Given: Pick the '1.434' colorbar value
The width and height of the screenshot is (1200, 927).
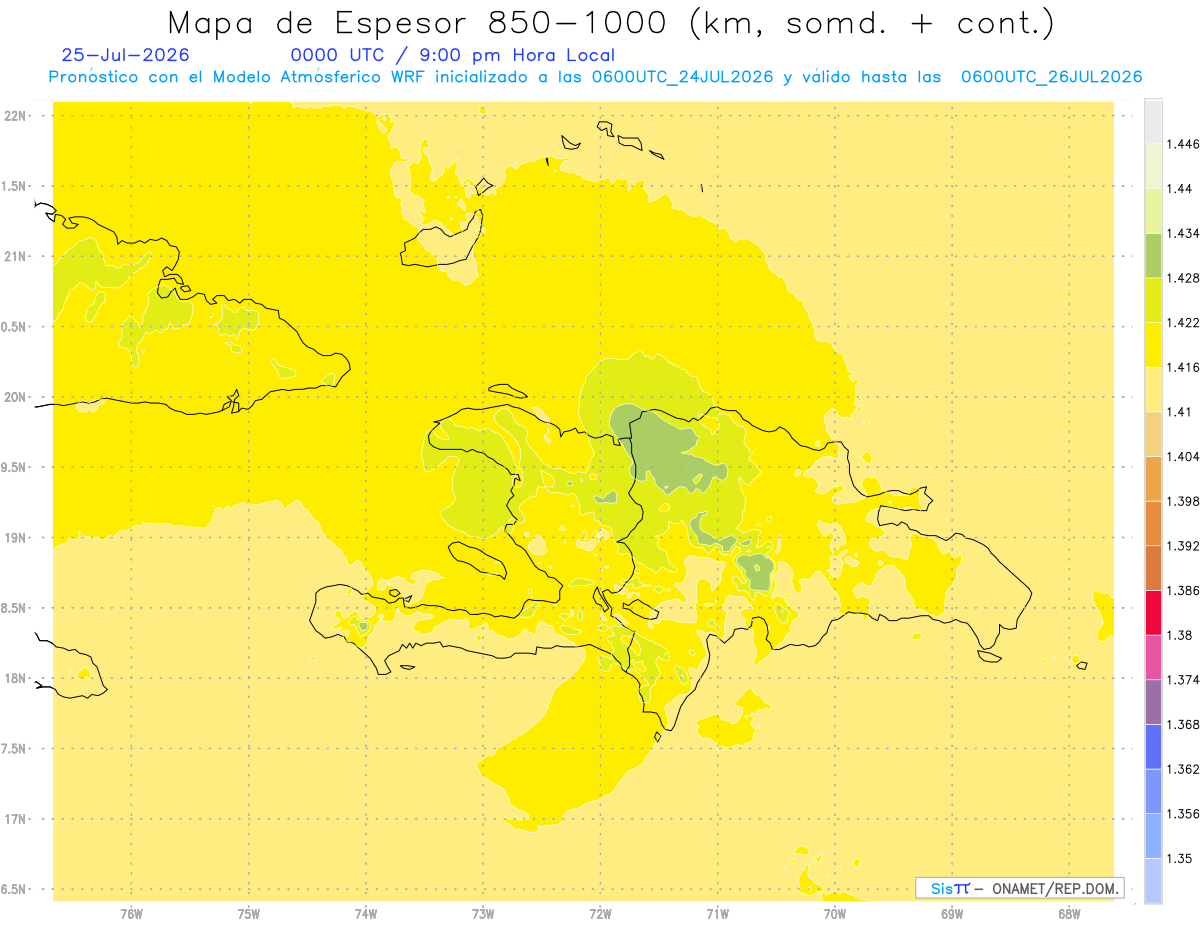Looking at the screenshot, I should click(x=1184, y=233).
